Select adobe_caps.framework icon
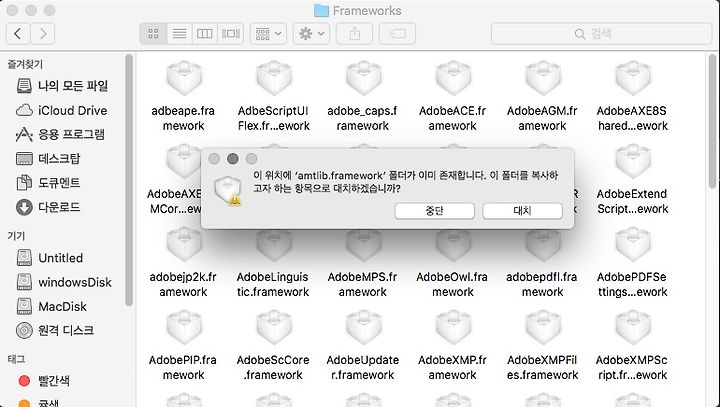 [363, 79]
